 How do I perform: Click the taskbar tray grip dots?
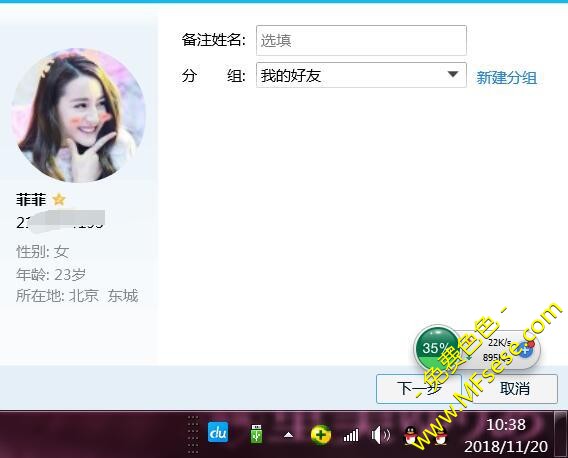click(193, 434)
